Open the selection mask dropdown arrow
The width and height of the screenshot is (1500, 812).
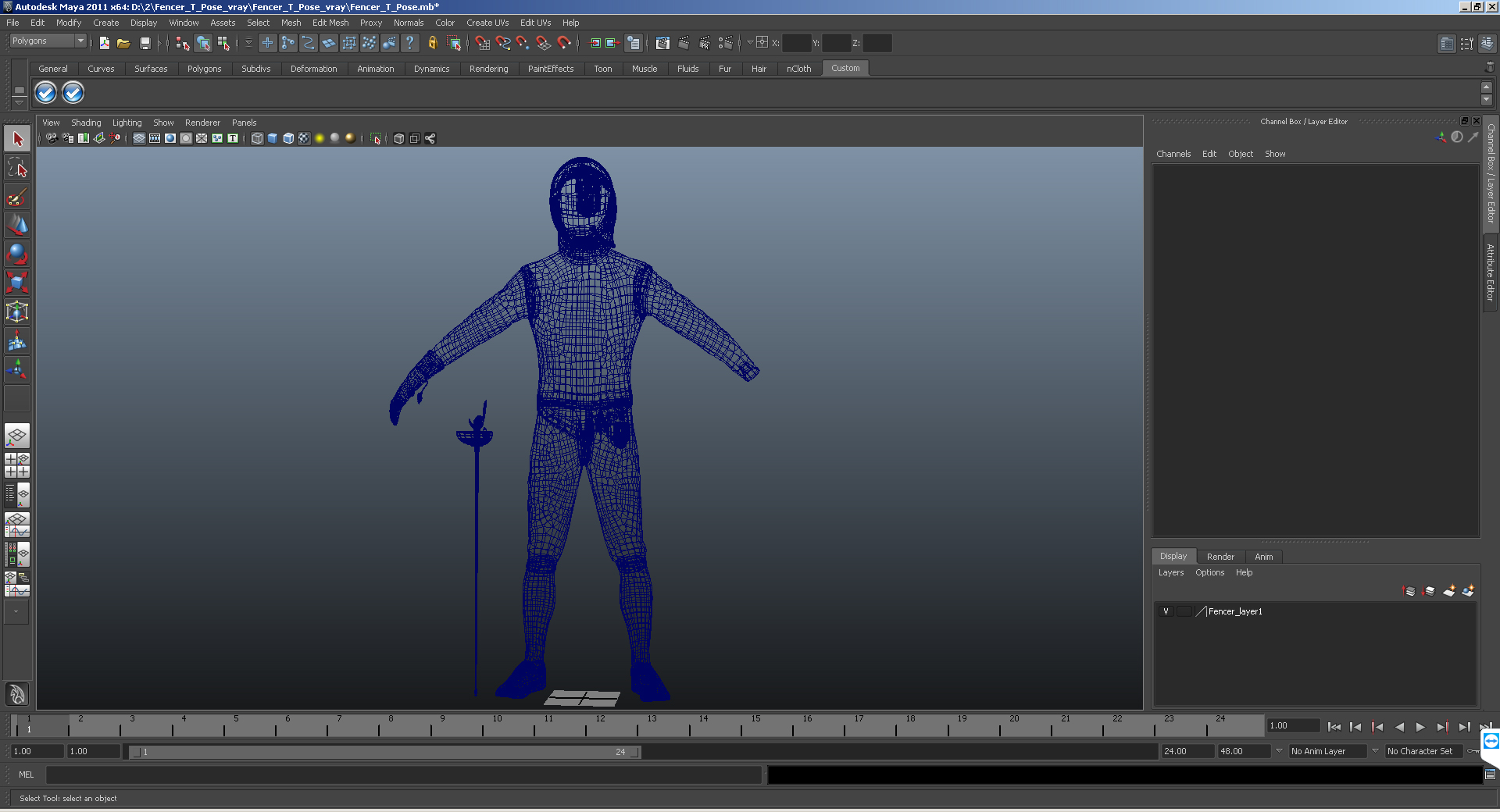[x=248, y=43]
